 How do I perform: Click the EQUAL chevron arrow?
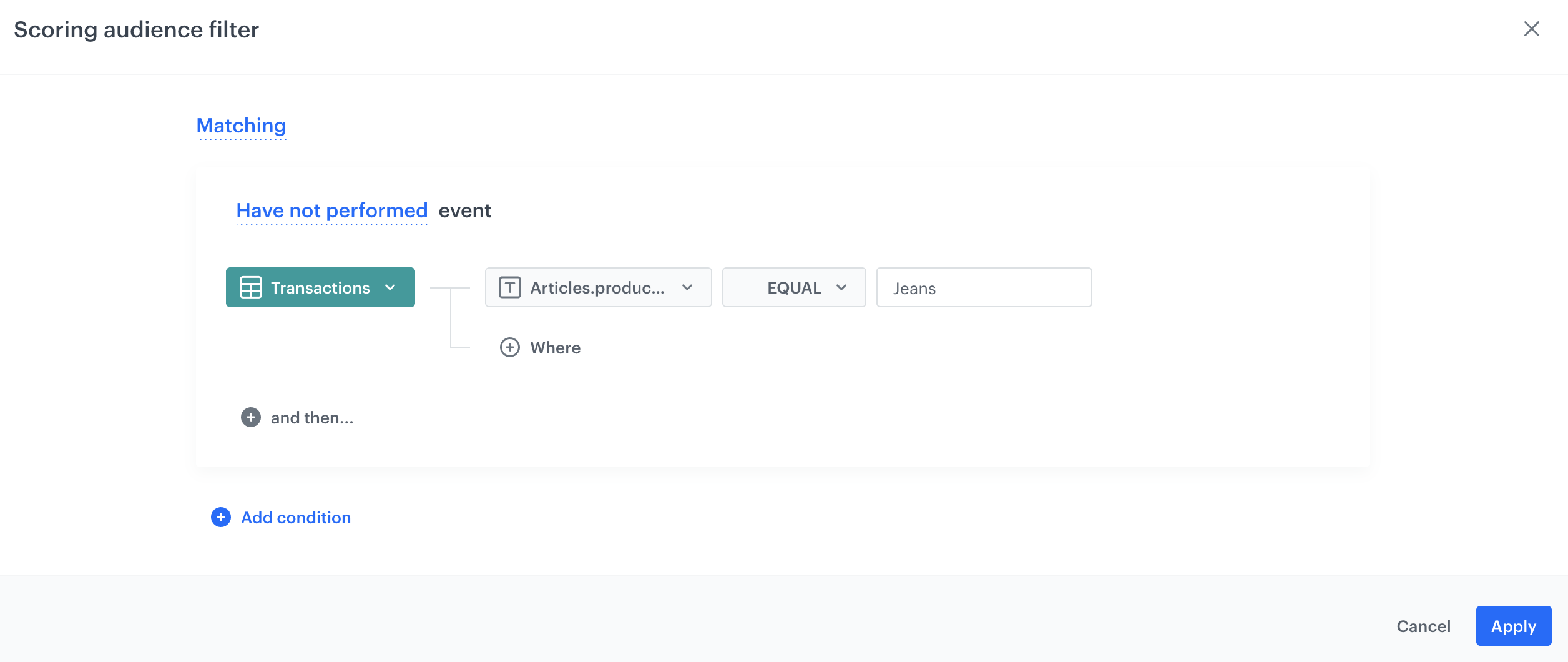[x=841, y=287]
